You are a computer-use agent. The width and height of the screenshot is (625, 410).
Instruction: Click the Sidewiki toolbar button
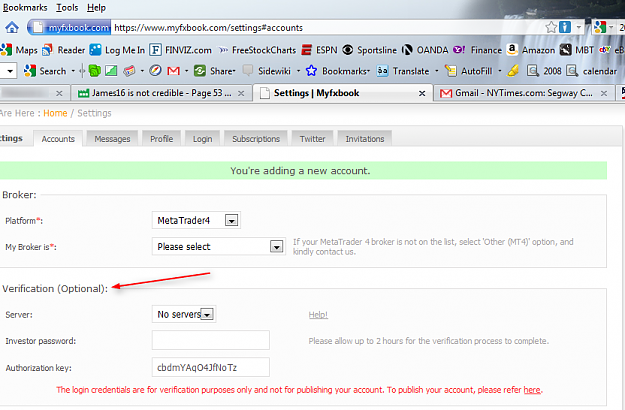(267, 71)
